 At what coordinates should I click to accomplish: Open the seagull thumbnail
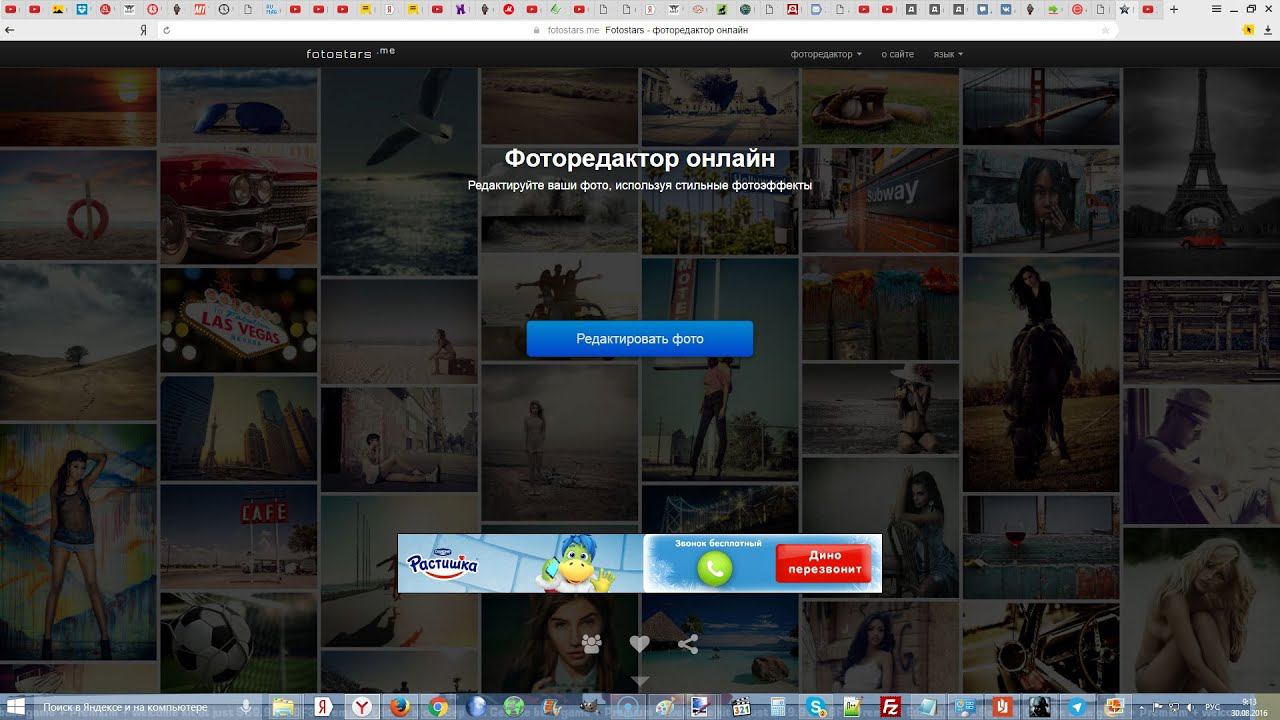tap(399, 172)
